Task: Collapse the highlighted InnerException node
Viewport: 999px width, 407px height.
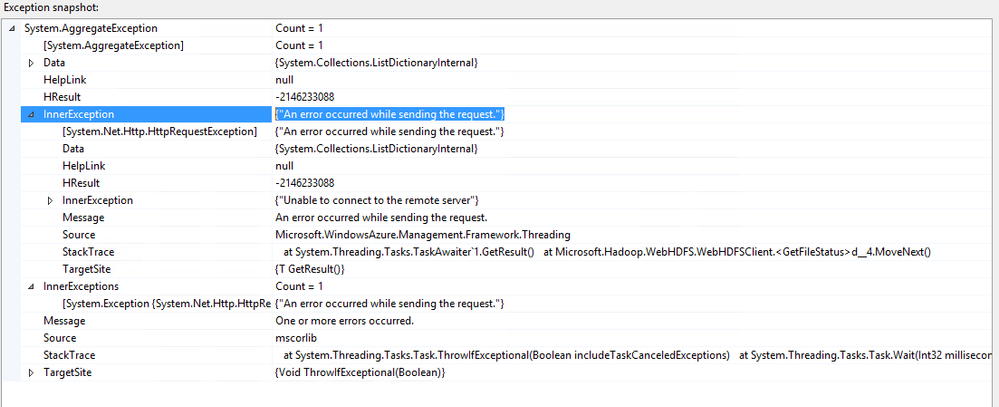Action: click(31, 115)
